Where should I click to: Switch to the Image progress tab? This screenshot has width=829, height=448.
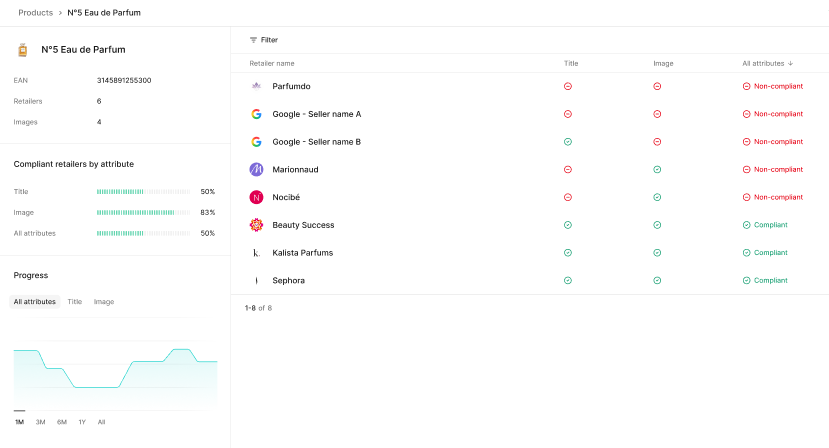coord(104,301)
